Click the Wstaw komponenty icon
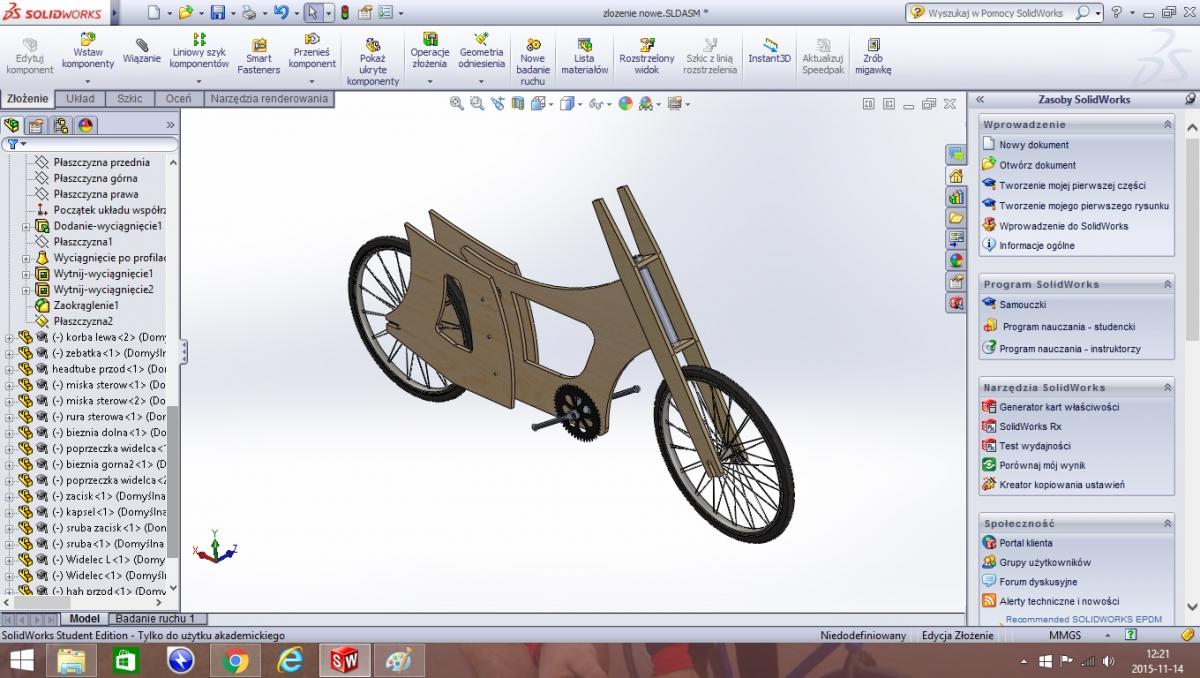Viewport: 1200px width, 678px height. [88, 40]
